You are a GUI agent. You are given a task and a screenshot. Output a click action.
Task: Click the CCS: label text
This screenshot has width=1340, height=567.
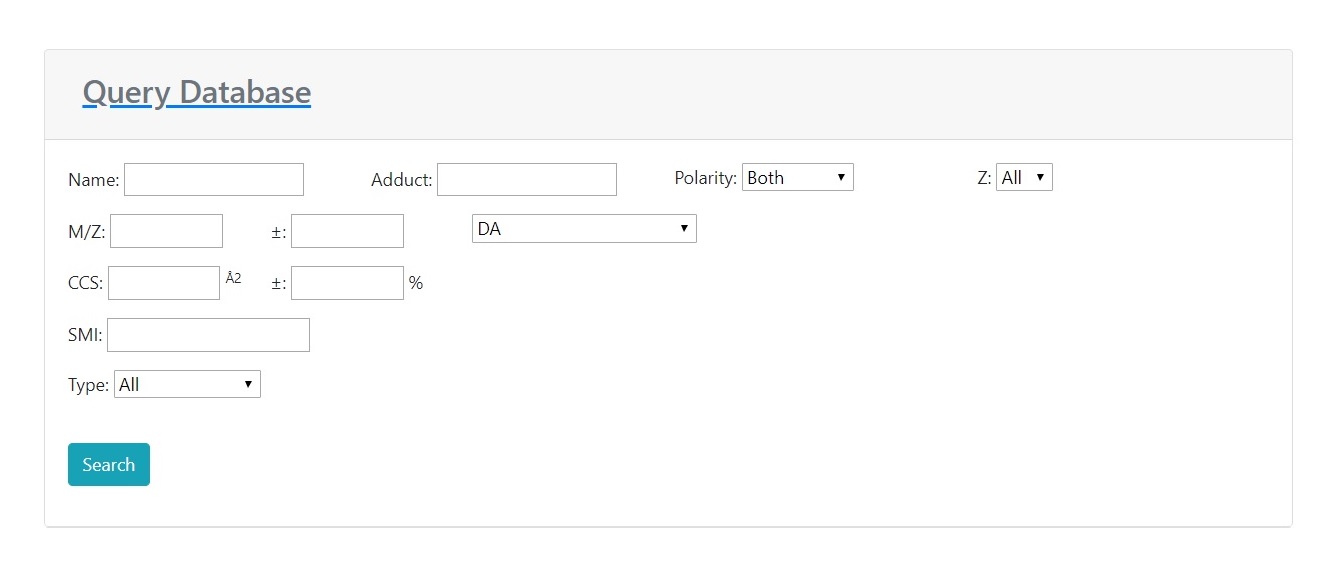(x=85, y=284)
